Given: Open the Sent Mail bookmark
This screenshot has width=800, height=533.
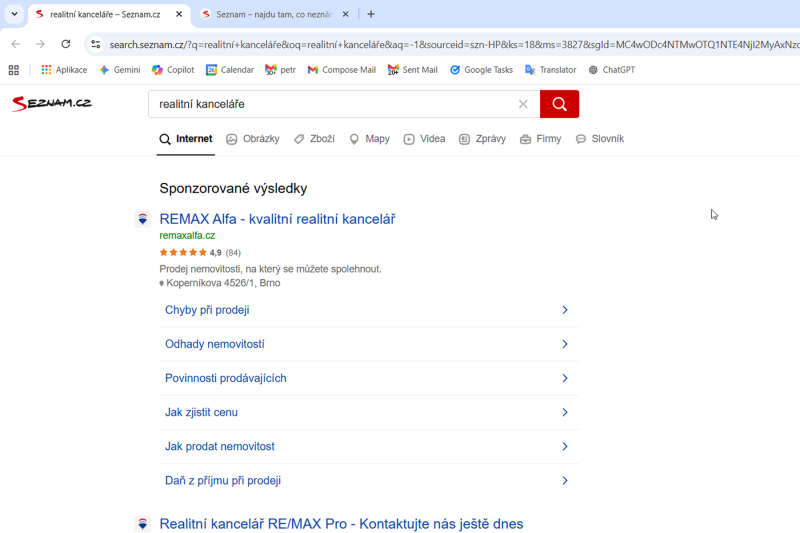Looking at the screenshot, I should [412, 70].
